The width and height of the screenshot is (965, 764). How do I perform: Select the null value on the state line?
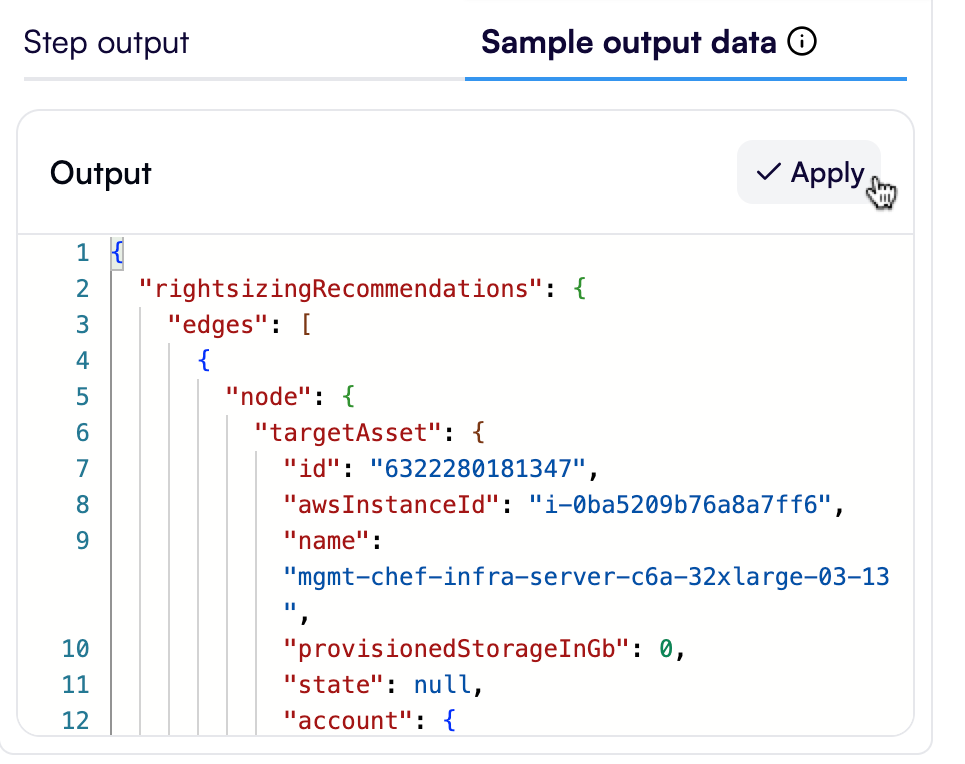coord(438,684)
